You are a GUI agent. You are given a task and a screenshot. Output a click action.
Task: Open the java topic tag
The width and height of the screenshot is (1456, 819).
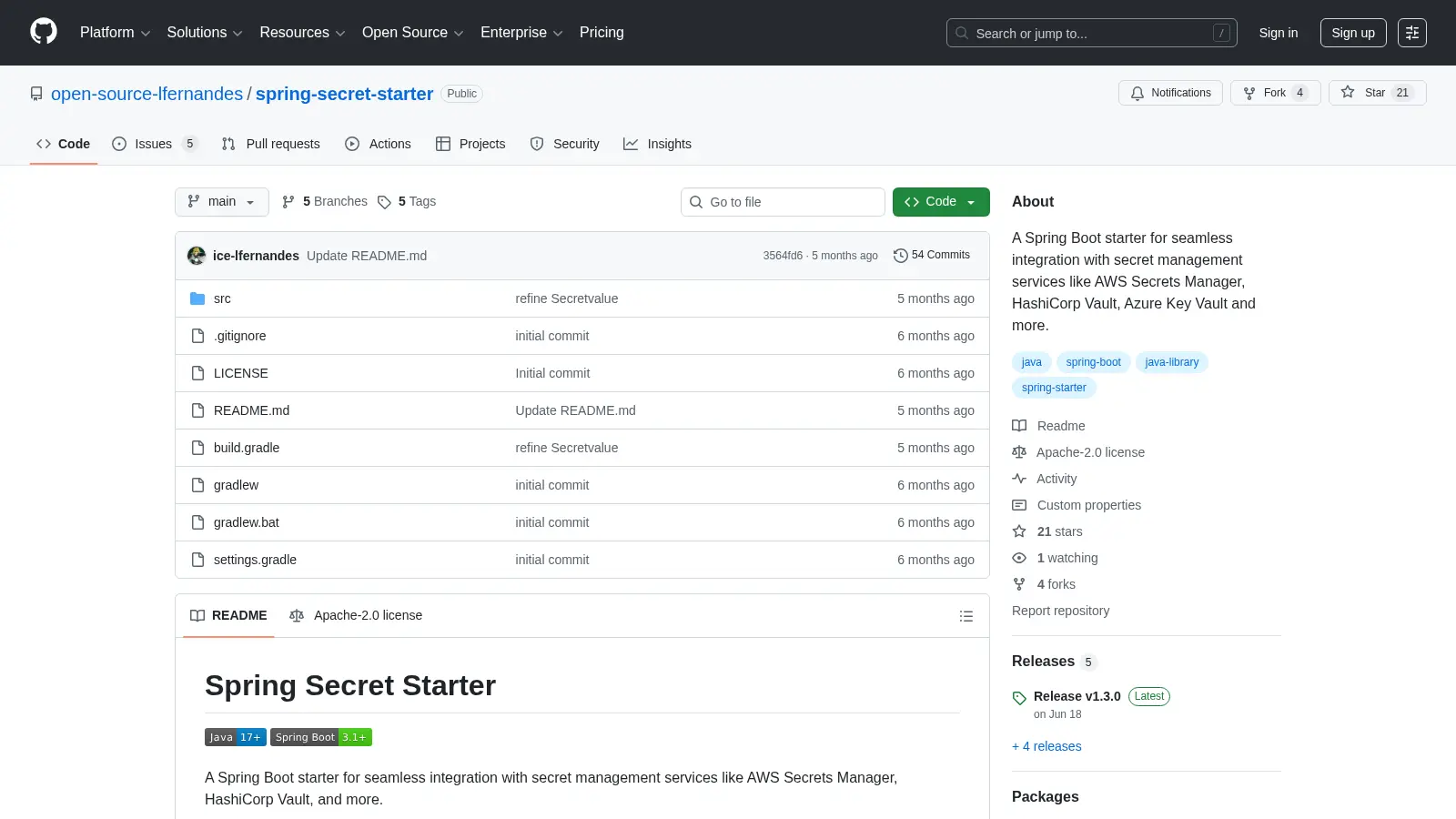point(1031,362)
